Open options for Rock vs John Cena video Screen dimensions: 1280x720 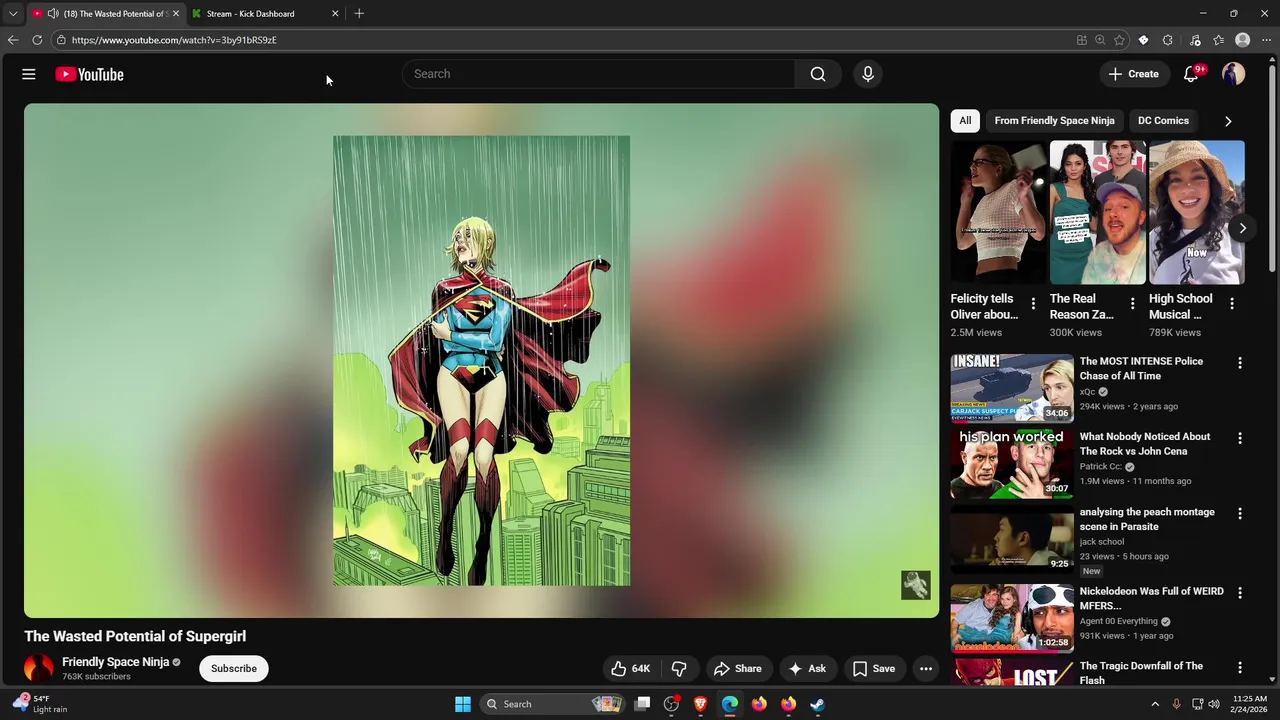1240,439
